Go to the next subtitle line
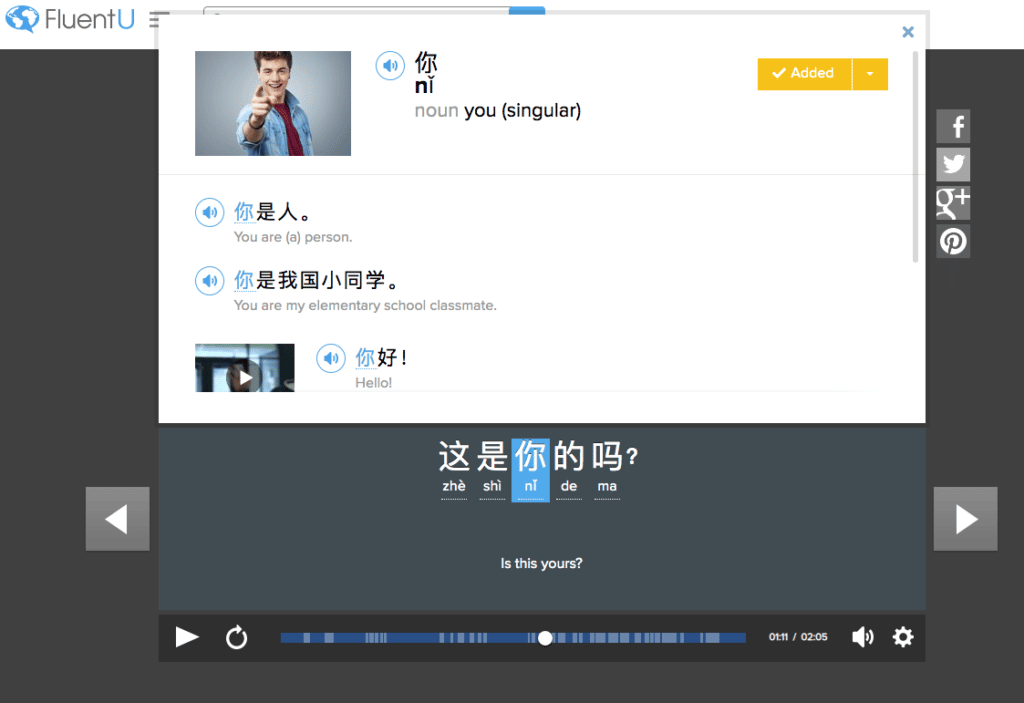This screenshot has width=1024, height=703. click(x=965, y=518)
